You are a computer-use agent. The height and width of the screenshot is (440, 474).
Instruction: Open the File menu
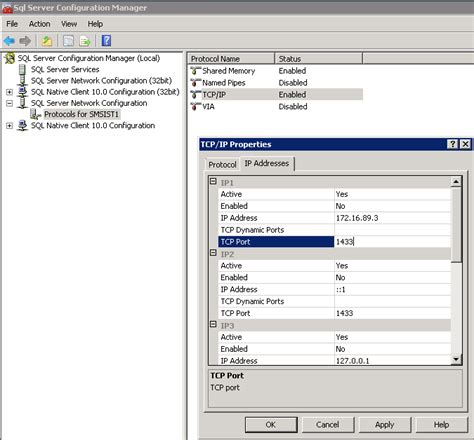[x=12, y=24]
